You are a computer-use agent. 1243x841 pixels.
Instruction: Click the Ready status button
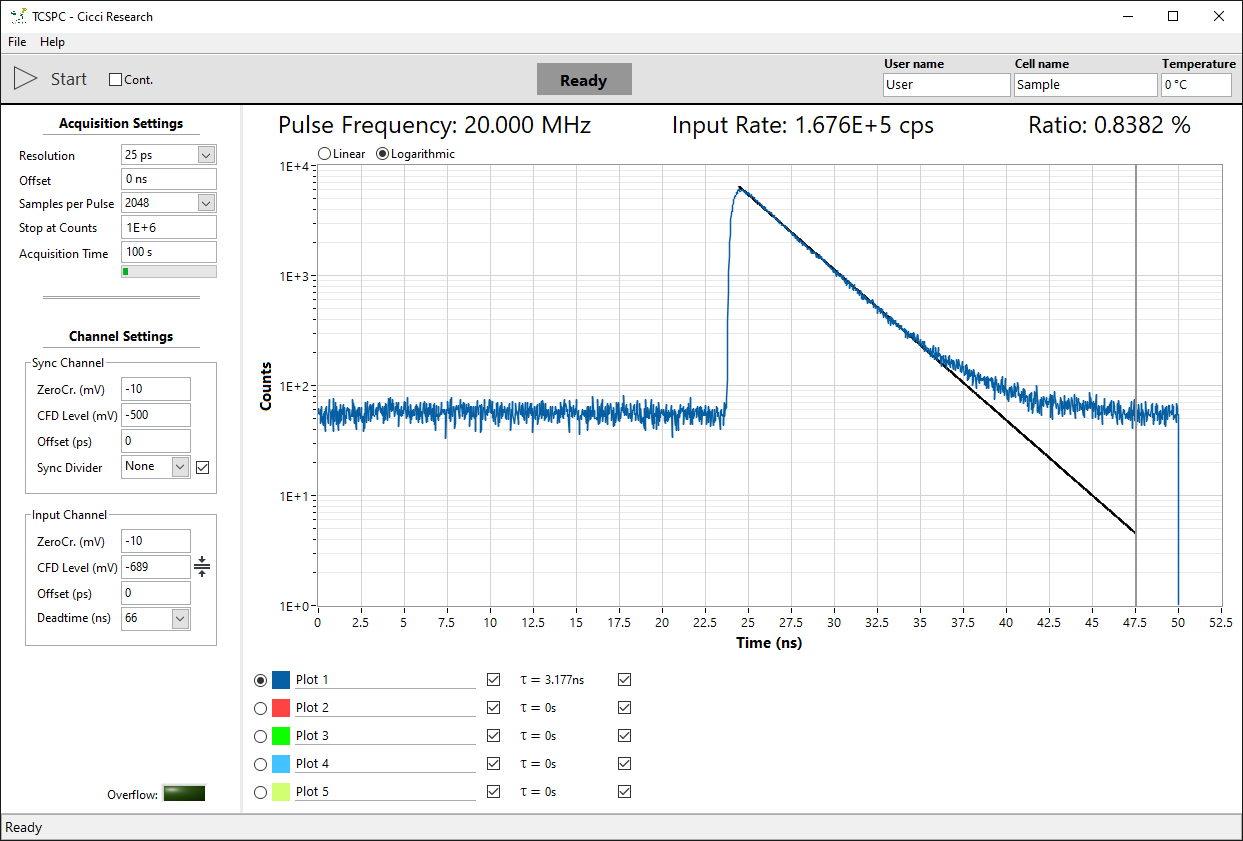click(x=584, y=80)
